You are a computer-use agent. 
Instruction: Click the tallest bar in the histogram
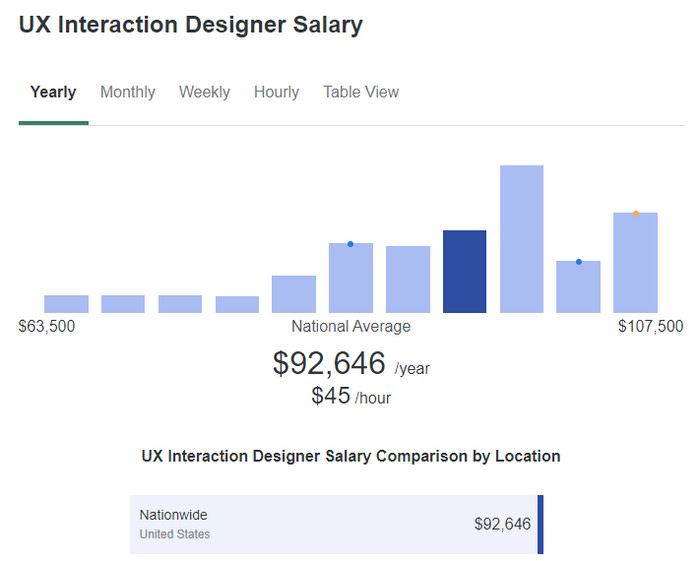pos(521,239)
